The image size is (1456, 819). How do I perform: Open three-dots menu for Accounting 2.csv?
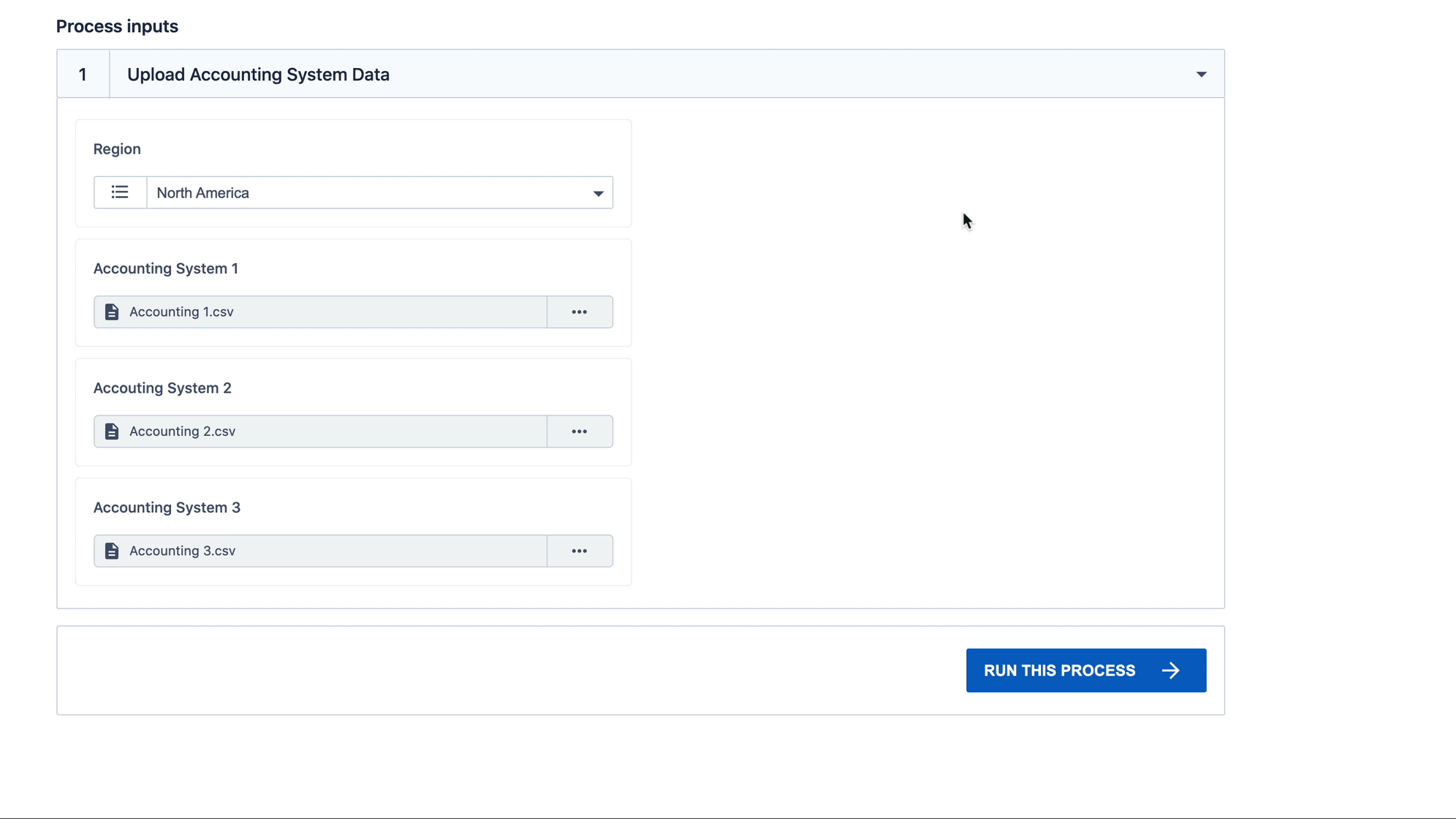click(x=580, y=431)
